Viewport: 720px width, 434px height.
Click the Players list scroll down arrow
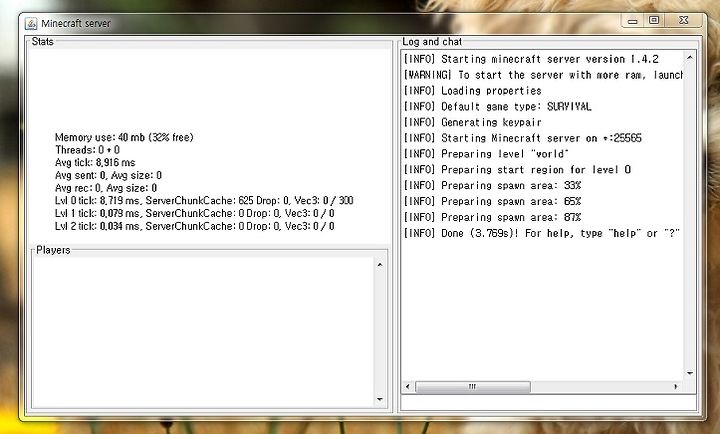tap(380, 399)
